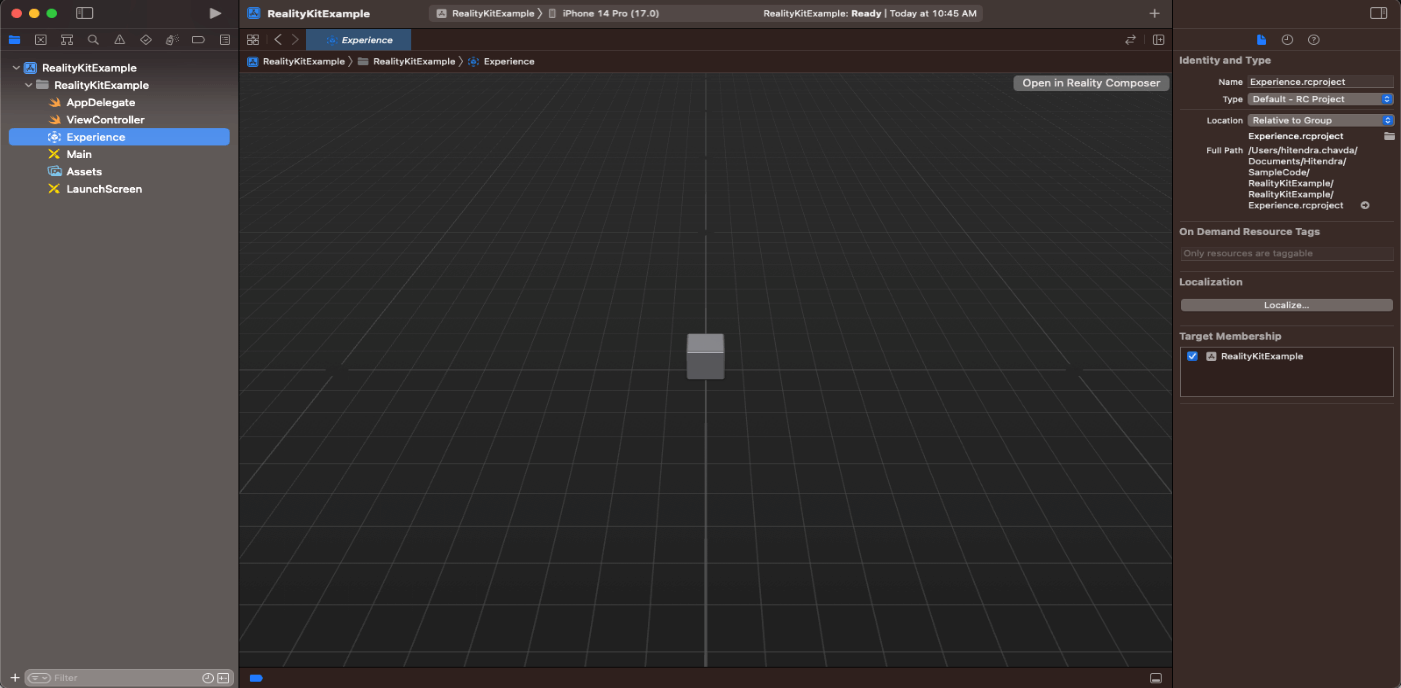Click RealityKitExample project in the jump bar
The image size is (1401, 688).
click(x=296, y=61)
